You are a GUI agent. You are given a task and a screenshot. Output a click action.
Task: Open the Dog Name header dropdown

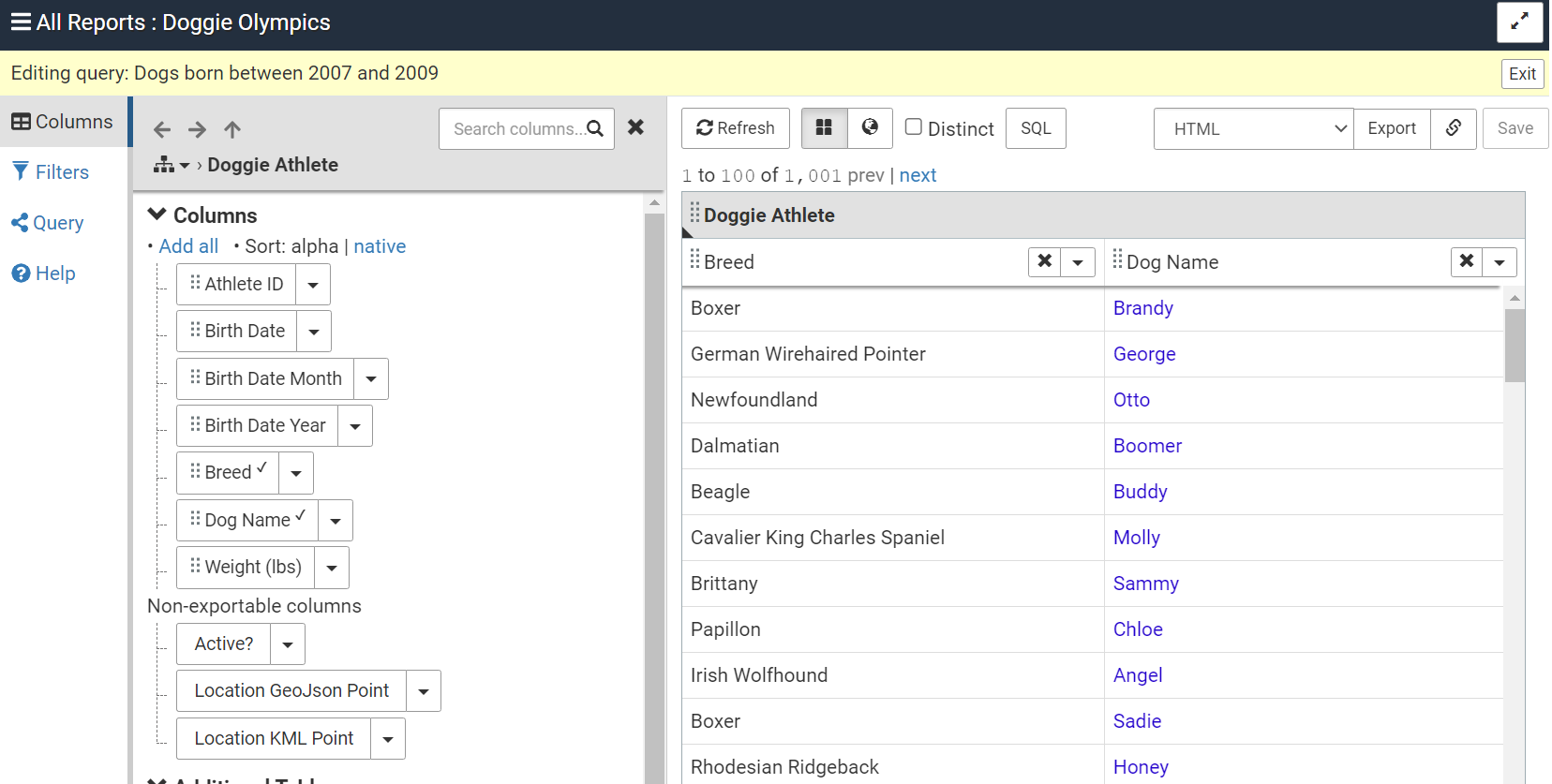[1500, 262]
